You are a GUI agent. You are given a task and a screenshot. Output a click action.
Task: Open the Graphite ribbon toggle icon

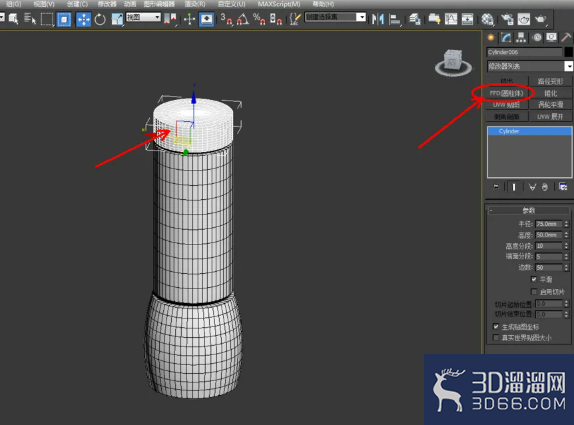[x=434, y=19]
